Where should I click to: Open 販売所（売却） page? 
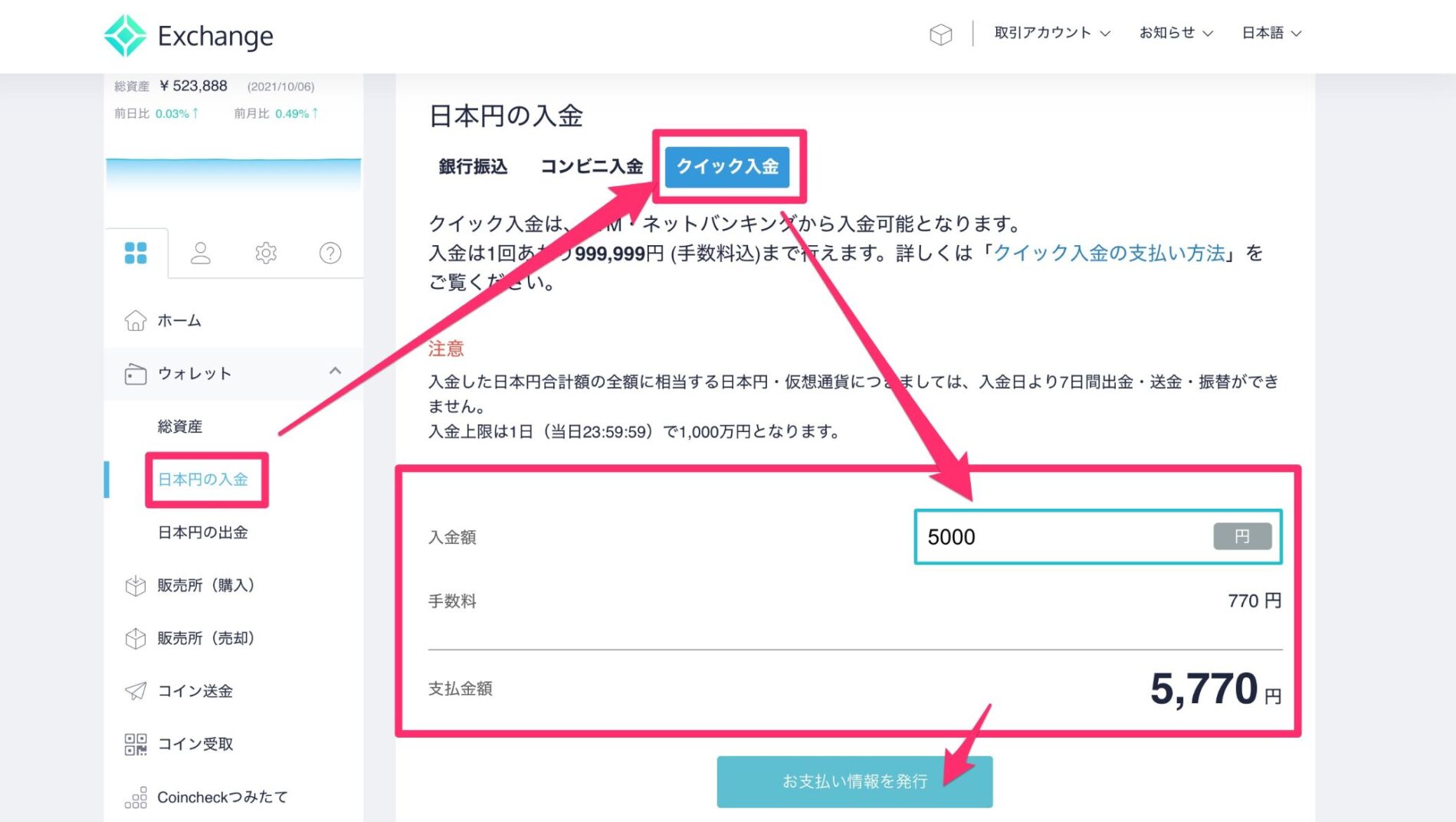(x=206, y=638)
